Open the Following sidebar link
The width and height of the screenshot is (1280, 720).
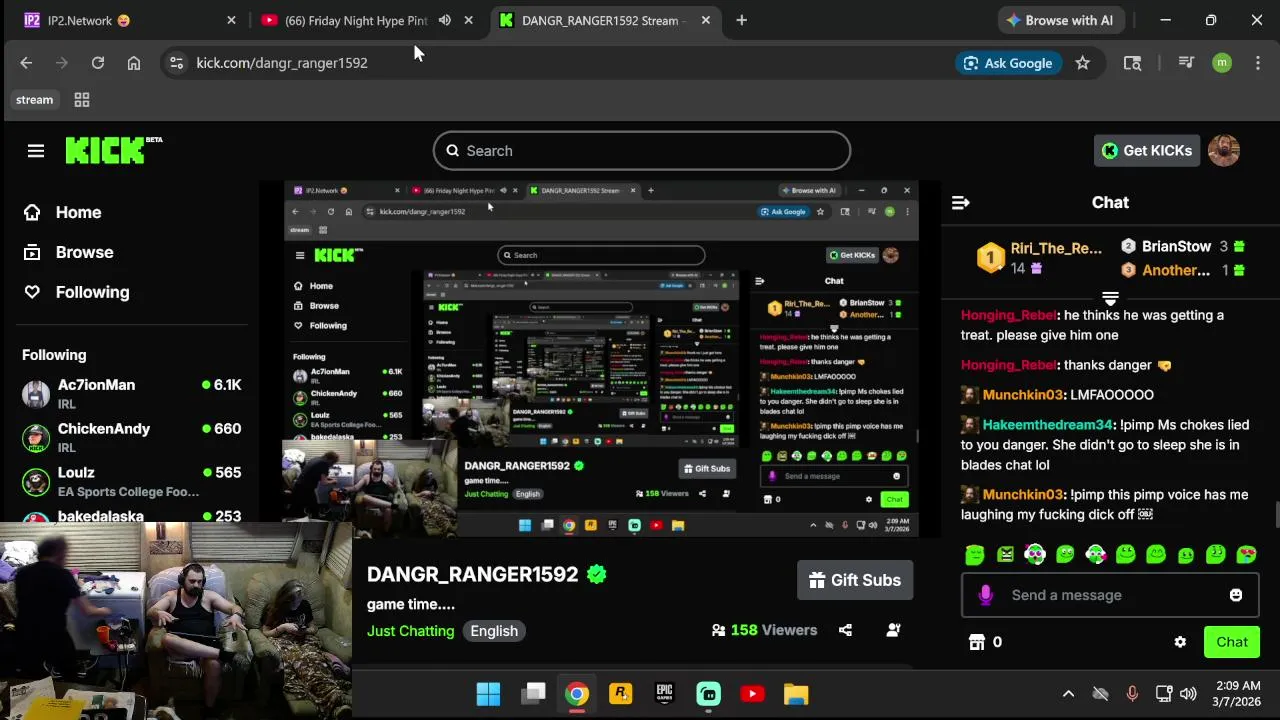76,292
